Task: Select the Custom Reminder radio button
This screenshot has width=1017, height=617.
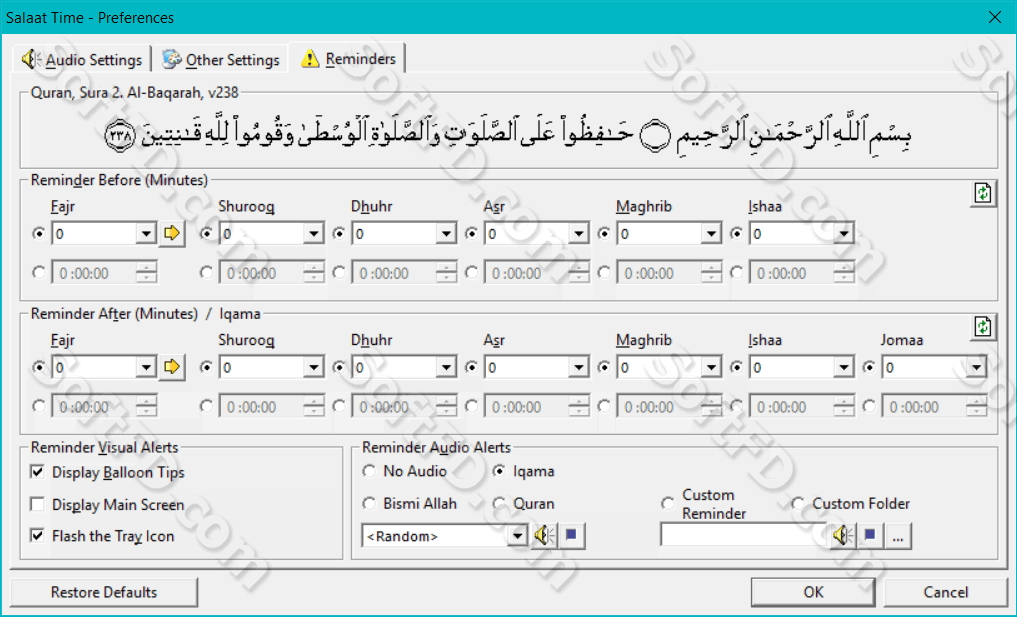Action: [x=667, y=503]
